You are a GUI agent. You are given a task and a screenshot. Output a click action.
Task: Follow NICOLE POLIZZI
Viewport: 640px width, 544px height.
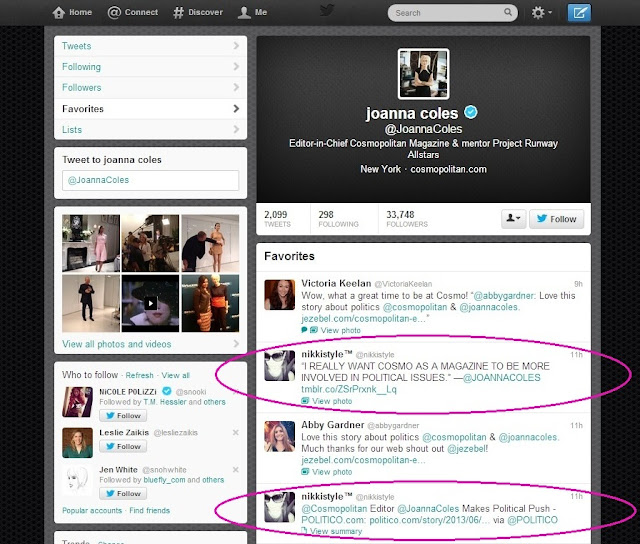123,415
